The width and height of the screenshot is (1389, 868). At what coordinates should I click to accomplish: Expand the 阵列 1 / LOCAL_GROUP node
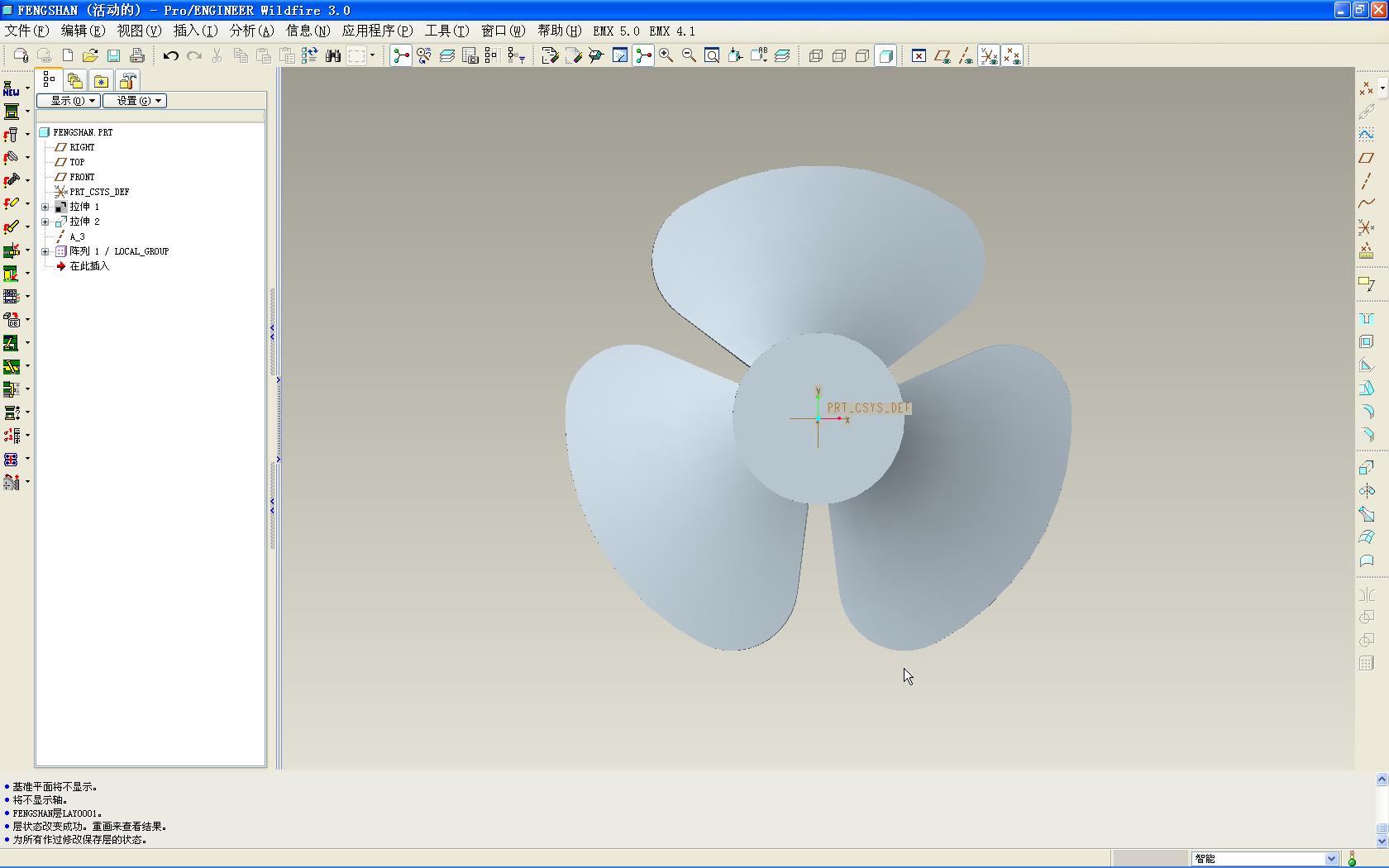[x=45, y=251]
